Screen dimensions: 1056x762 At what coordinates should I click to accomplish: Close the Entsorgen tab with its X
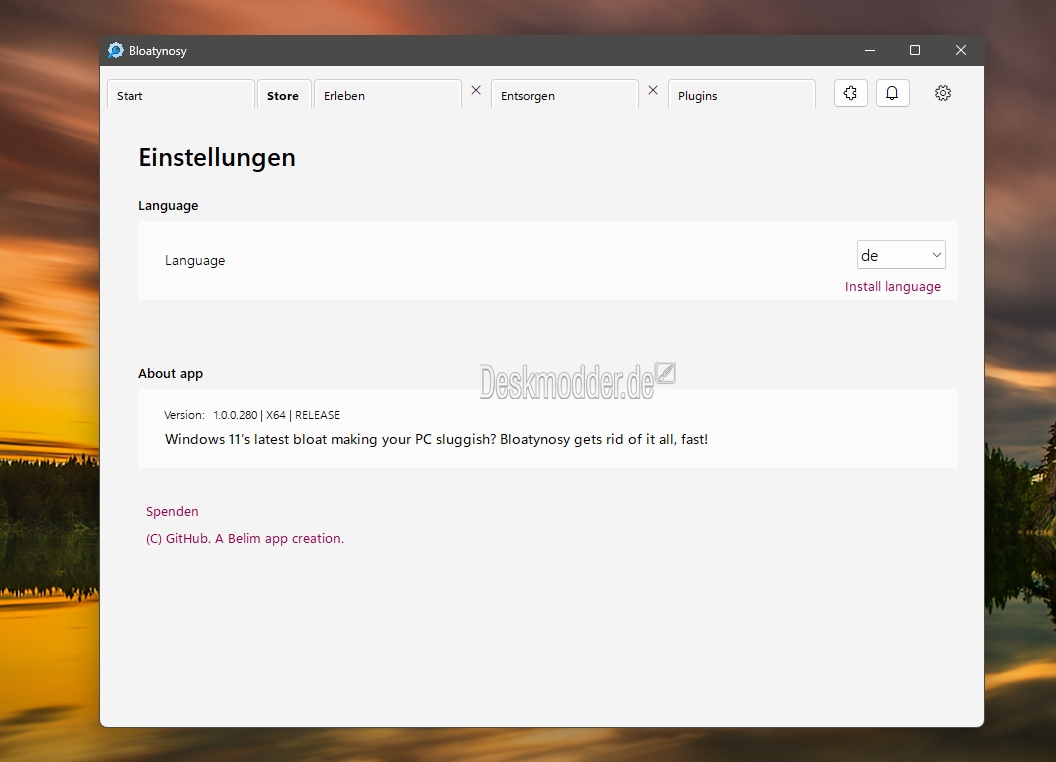pyautogui.click(x=653, y=90)
